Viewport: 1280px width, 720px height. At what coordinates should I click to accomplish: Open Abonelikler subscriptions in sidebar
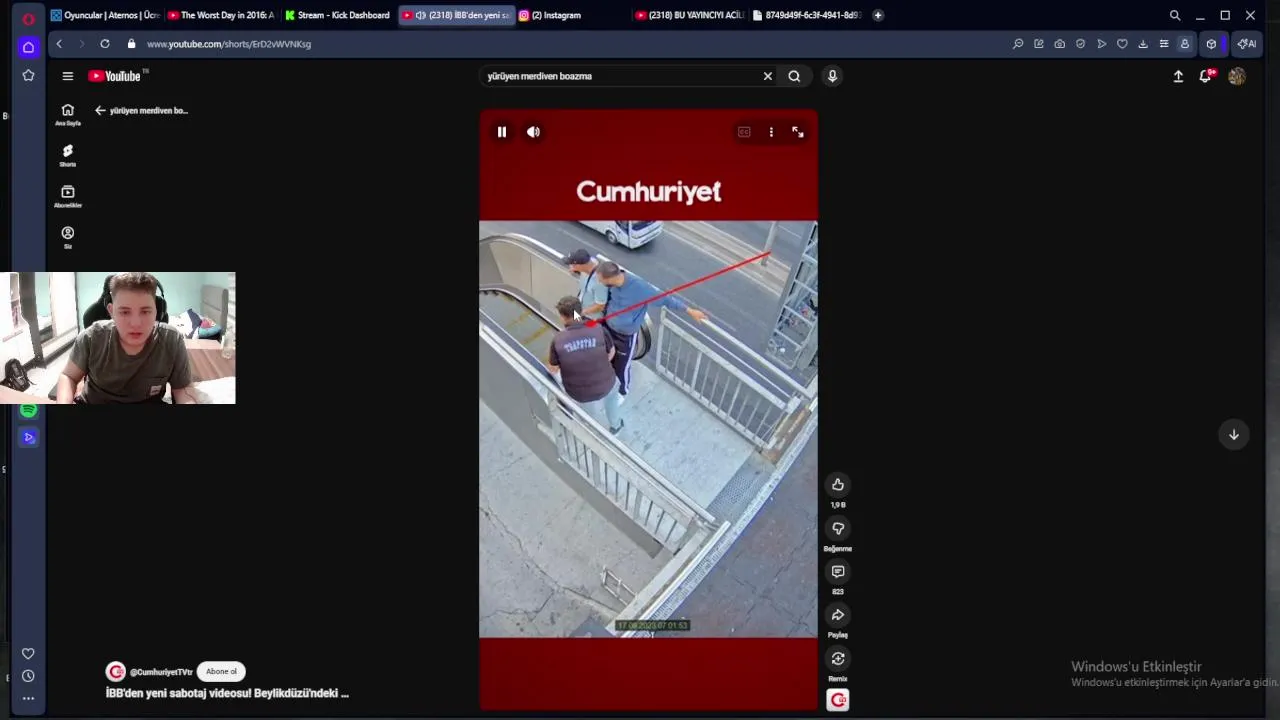[67, 197]
